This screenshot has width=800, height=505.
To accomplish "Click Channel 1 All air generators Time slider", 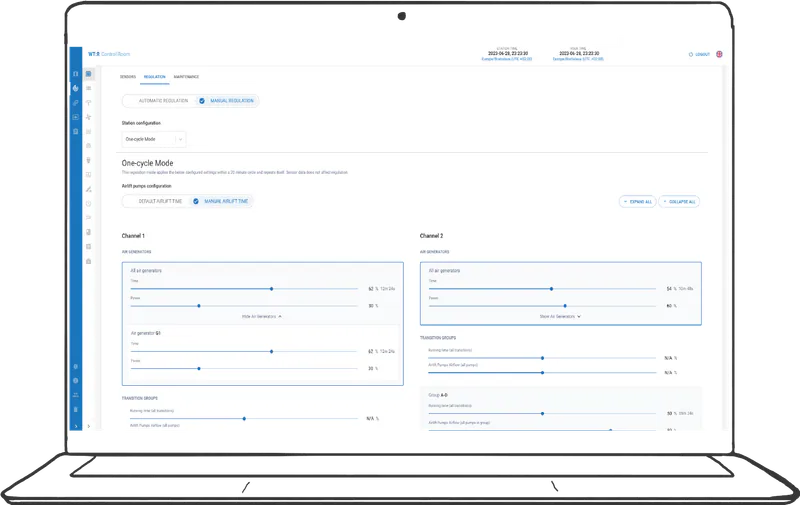I will [271, 288].
